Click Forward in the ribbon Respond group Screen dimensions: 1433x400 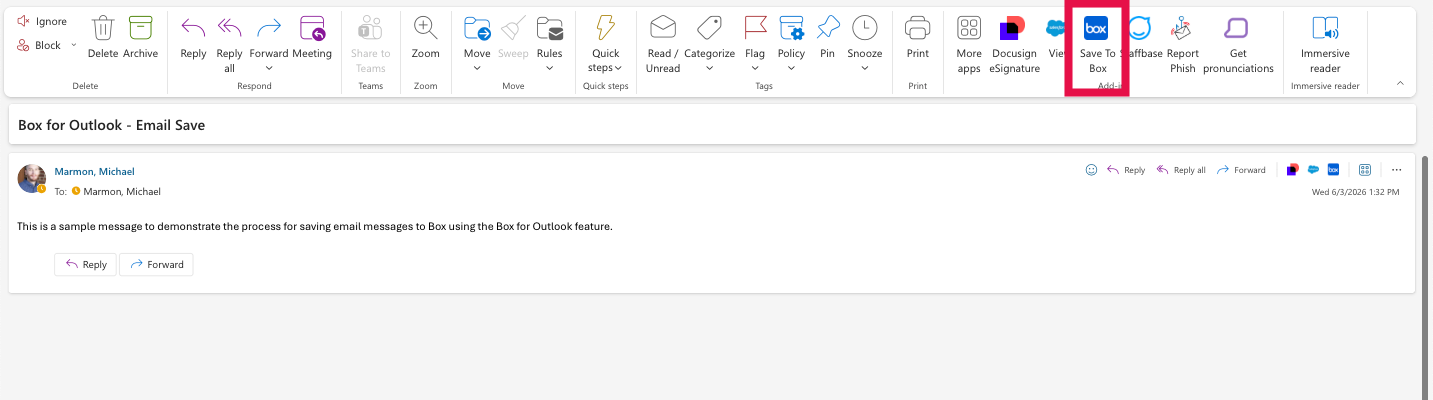tap(268, 38)
